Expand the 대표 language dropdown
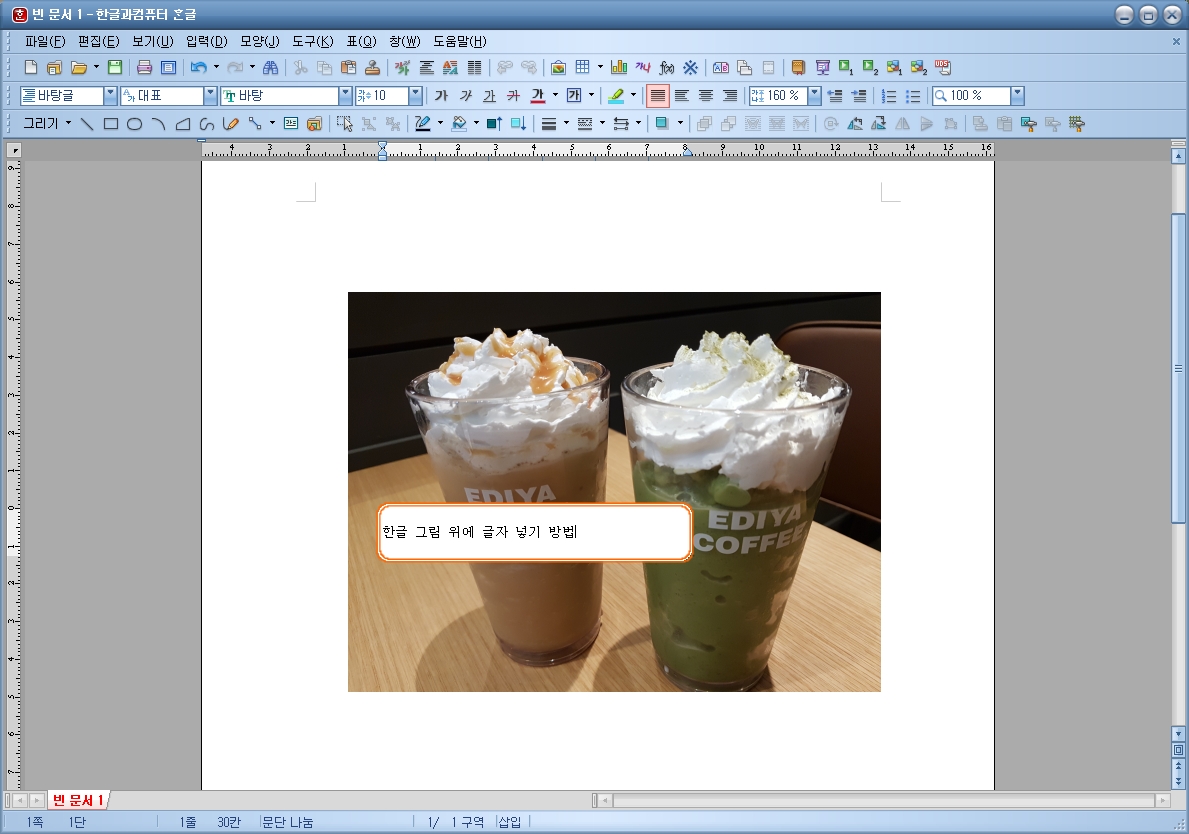1189x834 pixels. pyautogui.click(x=210, y=96)
